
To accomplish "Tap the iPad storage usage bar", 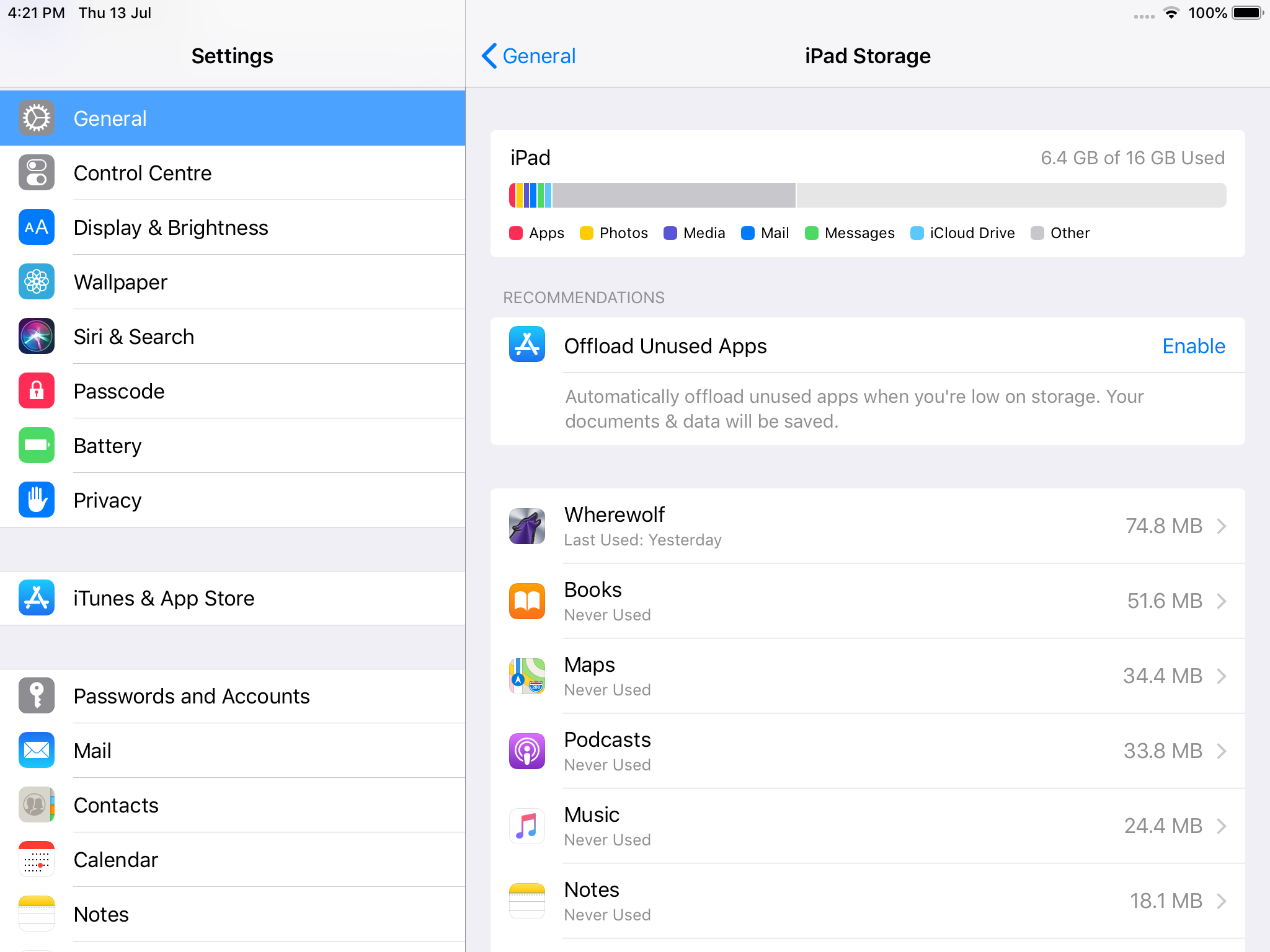I will [868, 195].
